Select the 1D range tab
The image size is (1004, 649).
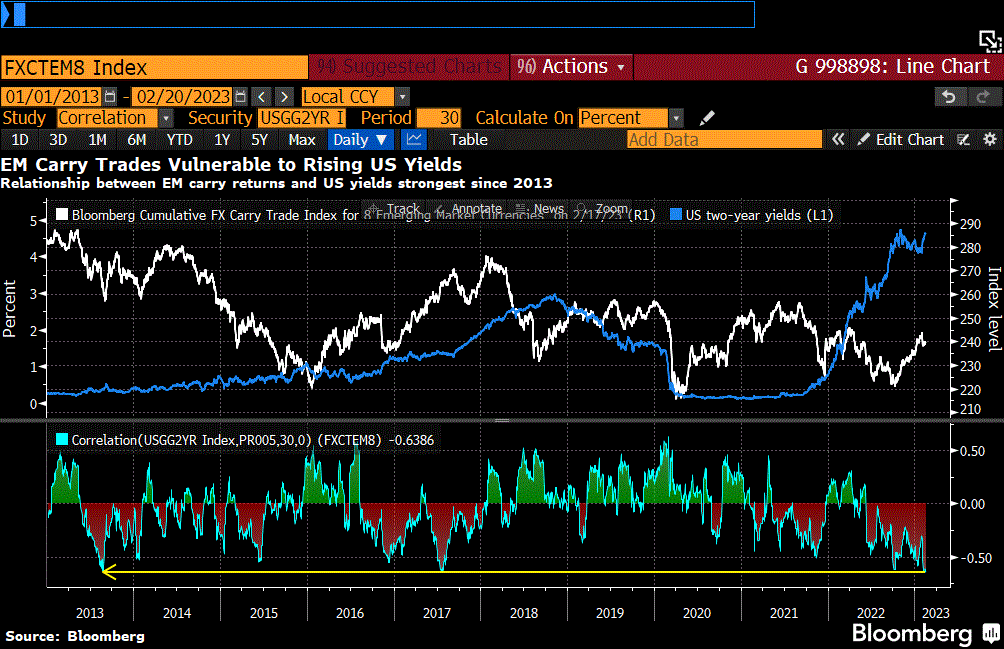[x=20, y=140]
